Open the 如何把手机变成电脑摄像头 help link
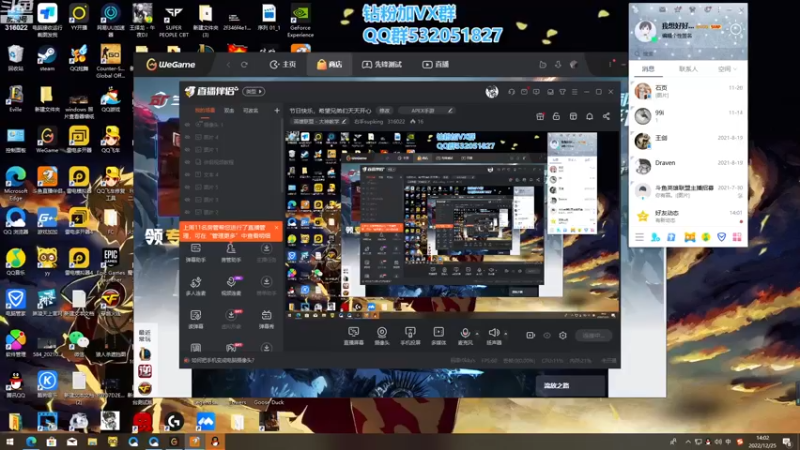Viewport: 800px width, 450px height. pyautogui.click(x=222, y=360)
